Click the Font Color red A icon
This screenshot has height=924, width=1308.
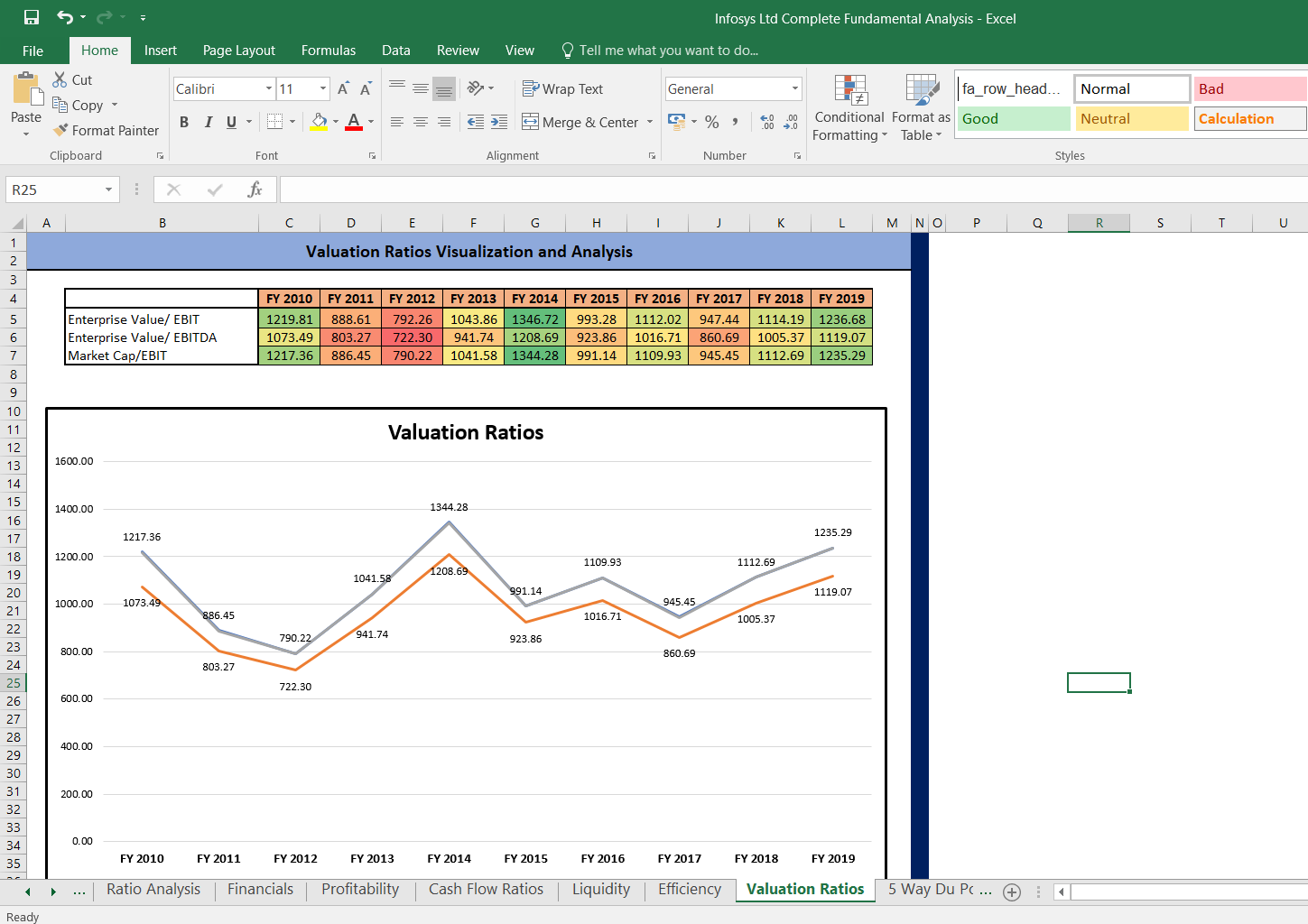(x=354, y=122)
